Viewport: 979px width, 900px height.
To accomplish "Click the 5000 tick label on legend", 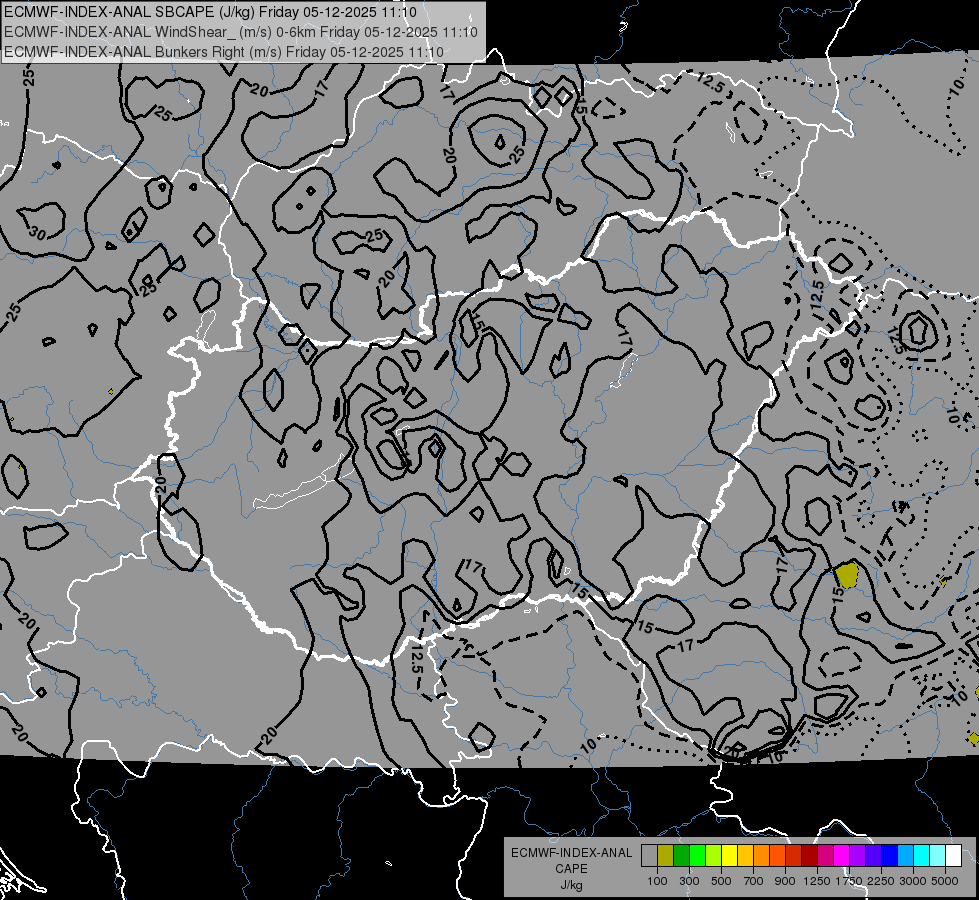I will 945,881.
